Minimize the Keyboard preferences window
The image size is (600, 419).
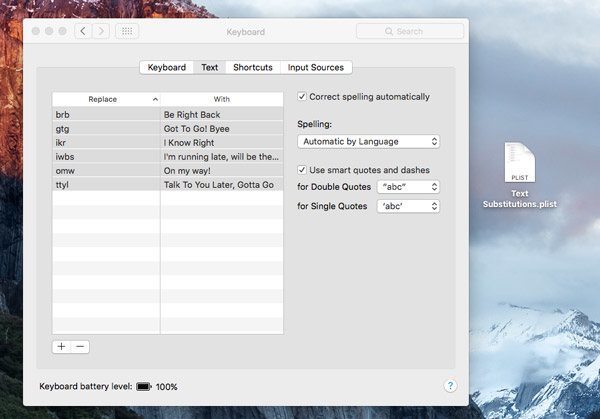coord(49,31)
